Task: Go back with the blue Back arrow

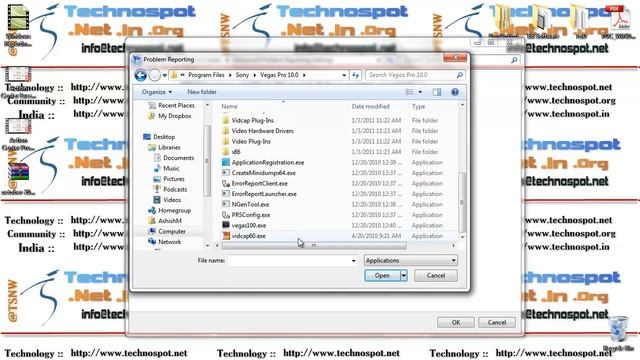Action: (140, 75)
